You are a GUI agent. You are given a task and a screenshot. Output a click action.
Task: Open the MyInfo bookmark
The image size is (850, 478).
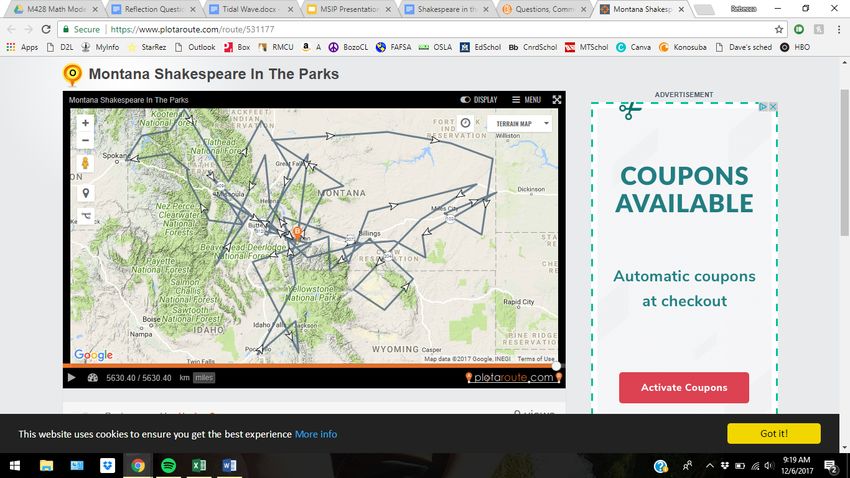100,47
